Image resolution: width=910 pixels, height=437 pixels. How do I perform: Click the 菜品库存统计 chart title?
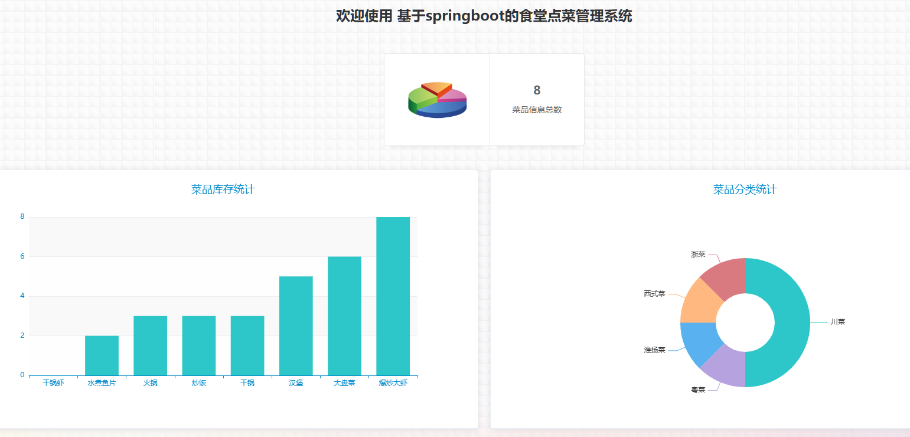pyautogui.click(x=223, y=189)
